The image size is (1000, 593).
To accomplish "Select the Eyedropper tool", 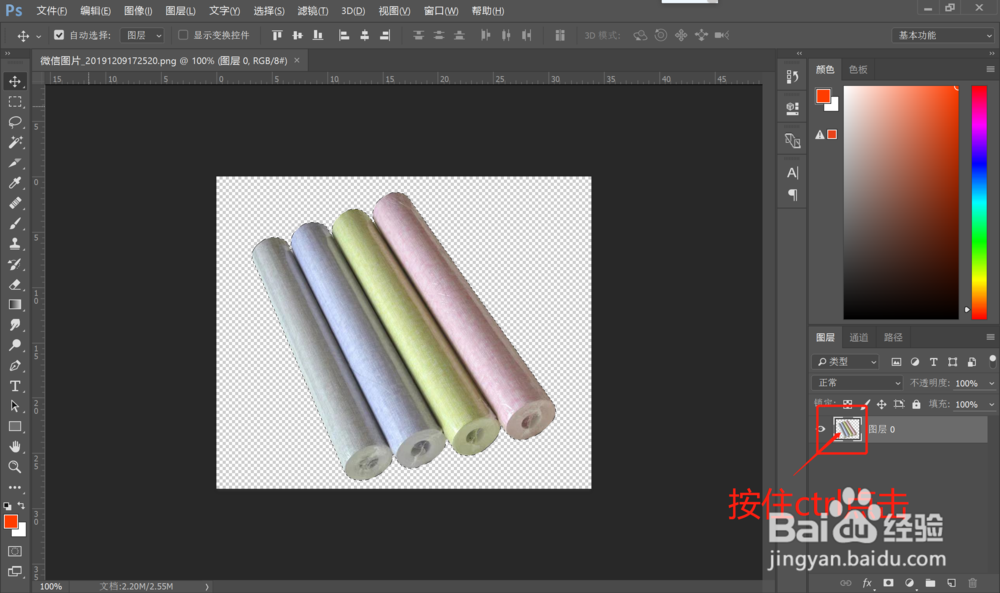I will [x=15, y=183].
